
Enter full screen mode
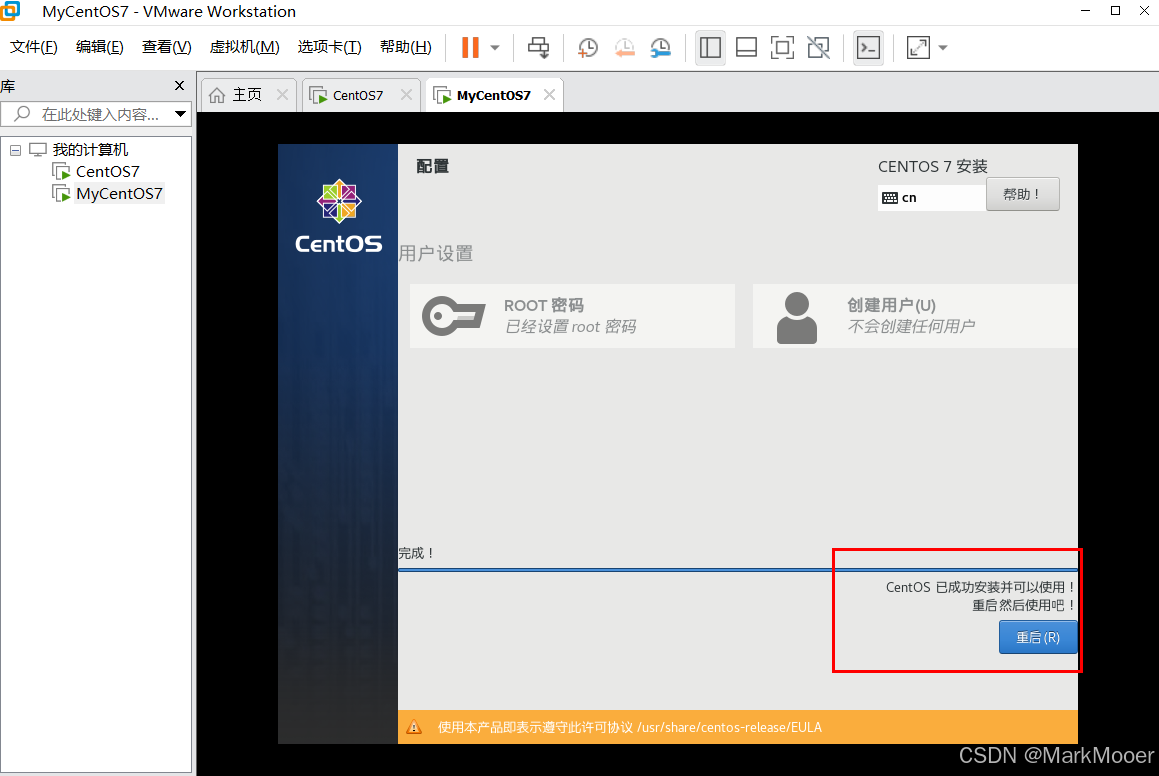(x=782, y=47)
